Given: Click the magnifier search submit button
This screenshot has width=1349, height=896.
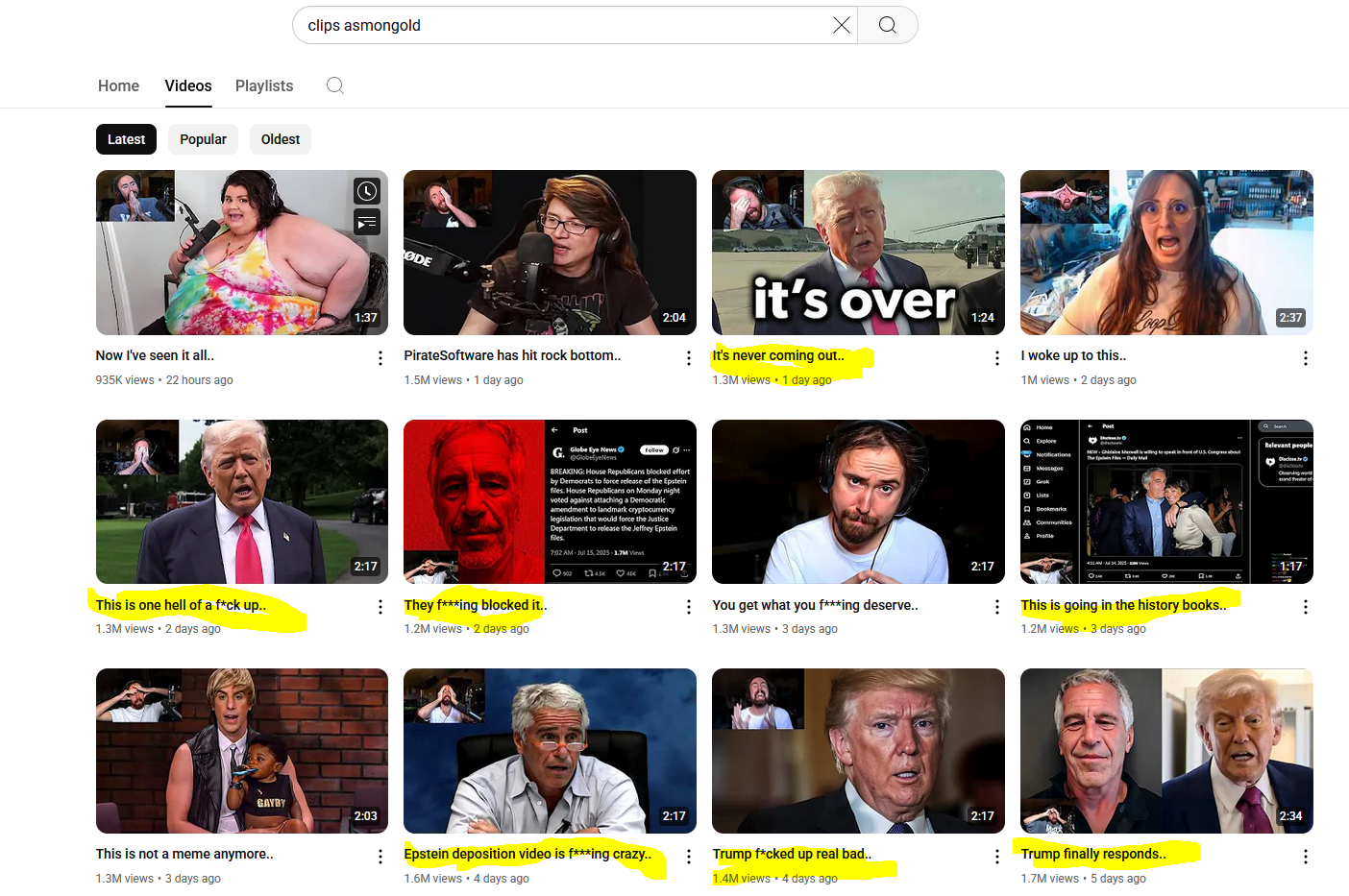Looking at the screenshot, I should coord(888,25).
